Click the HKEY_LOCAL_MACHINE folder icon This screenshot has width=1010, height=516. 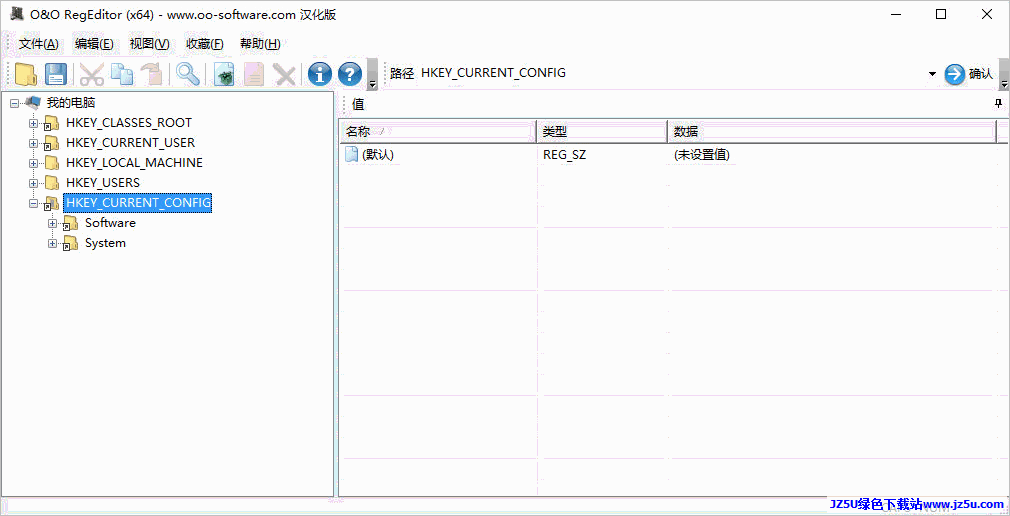pos(52,163)
